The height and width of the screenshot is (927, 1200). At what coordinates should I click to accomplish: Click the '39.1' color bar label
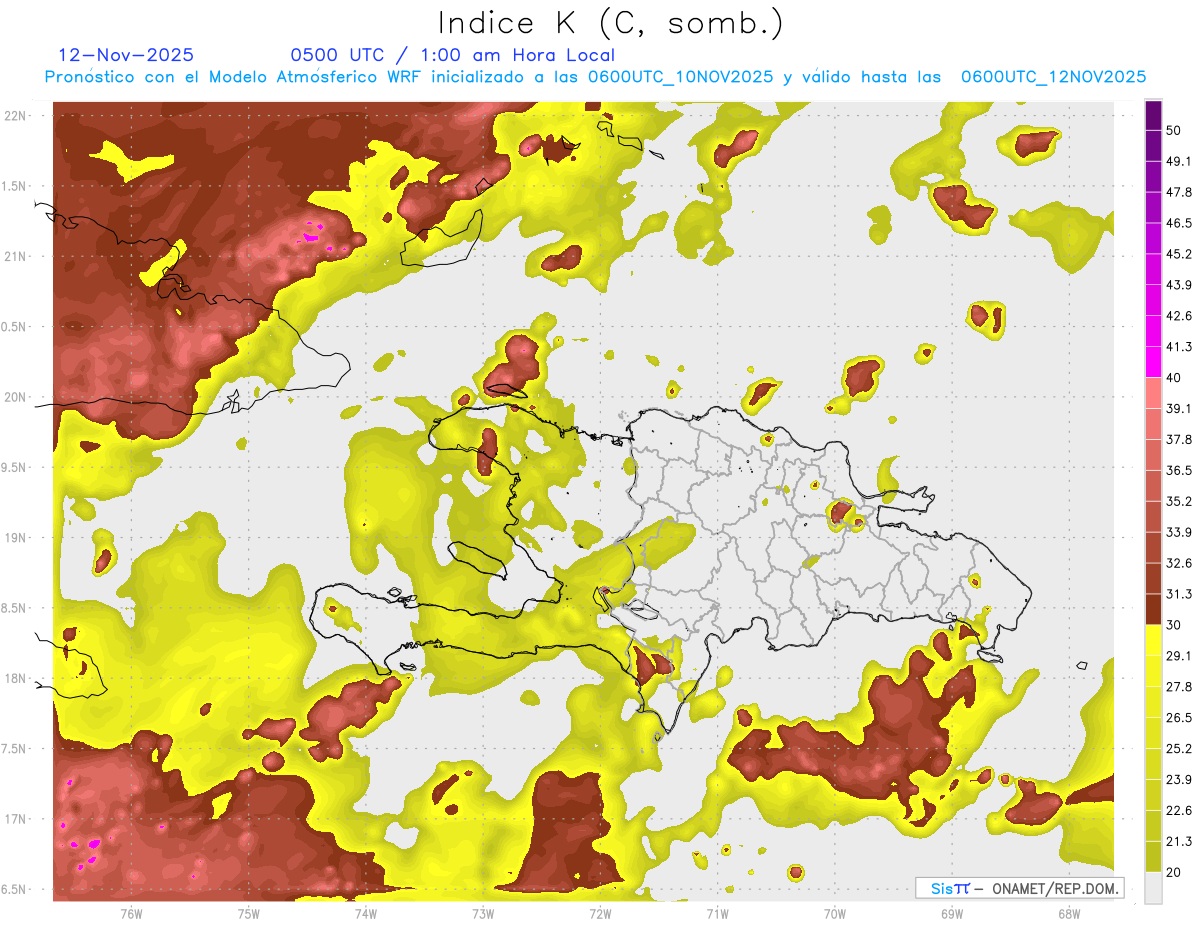pyautogui.click(x=1178, y=408)
